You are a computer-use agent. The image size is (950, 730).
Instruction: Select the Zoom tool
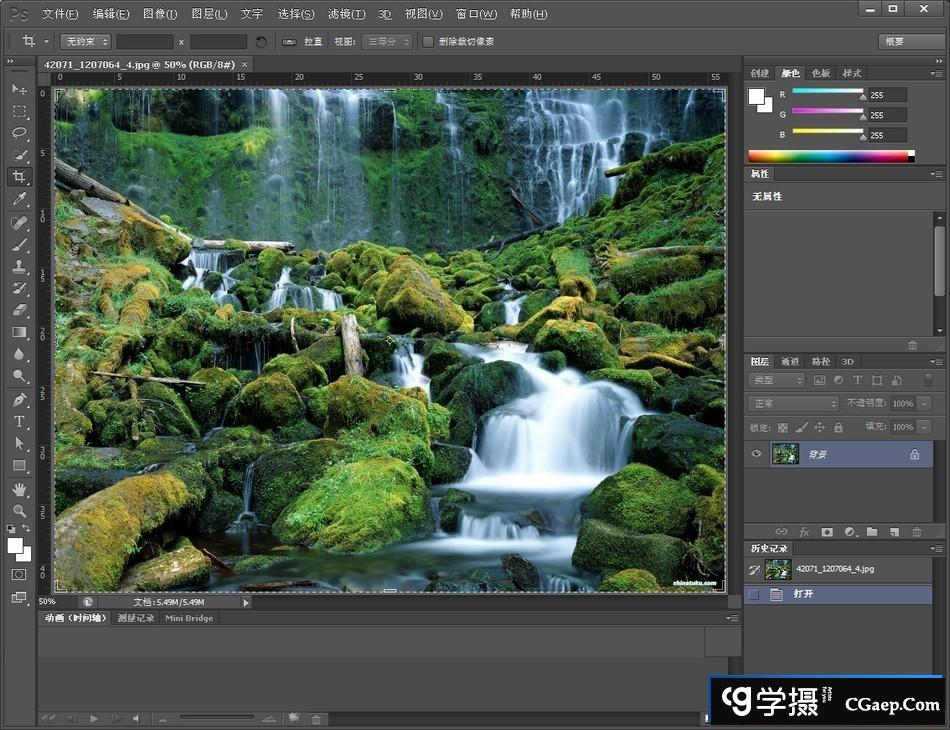click(x=20, y=511)
